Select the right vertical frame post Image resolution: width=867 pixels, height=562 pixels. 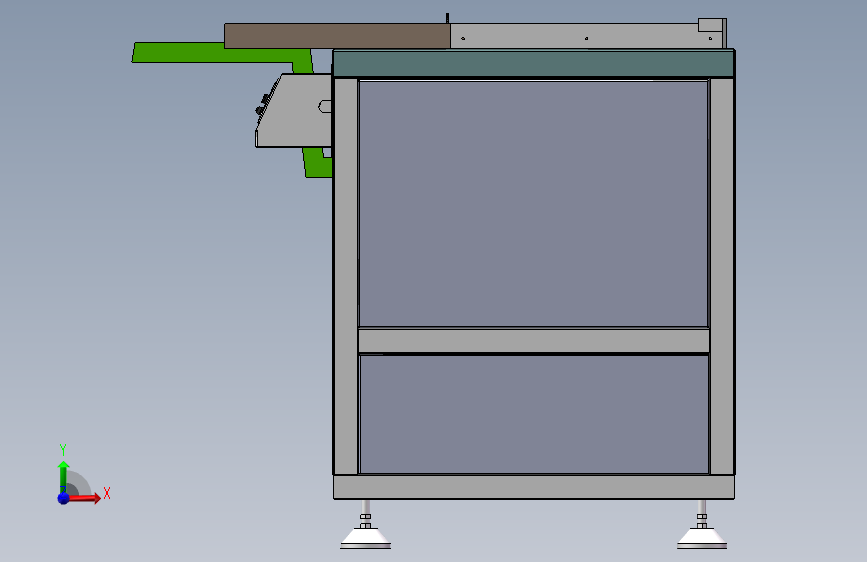tap(722, 276)
